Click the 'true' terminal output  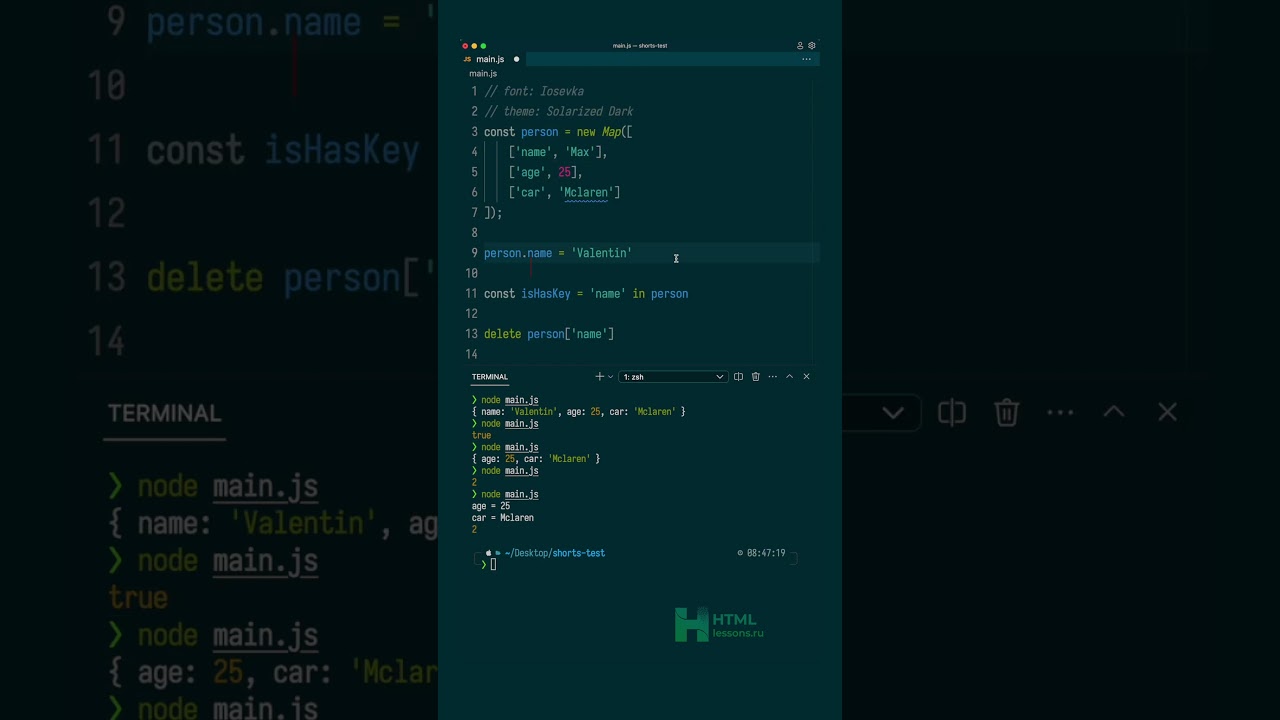pos(481,436)
